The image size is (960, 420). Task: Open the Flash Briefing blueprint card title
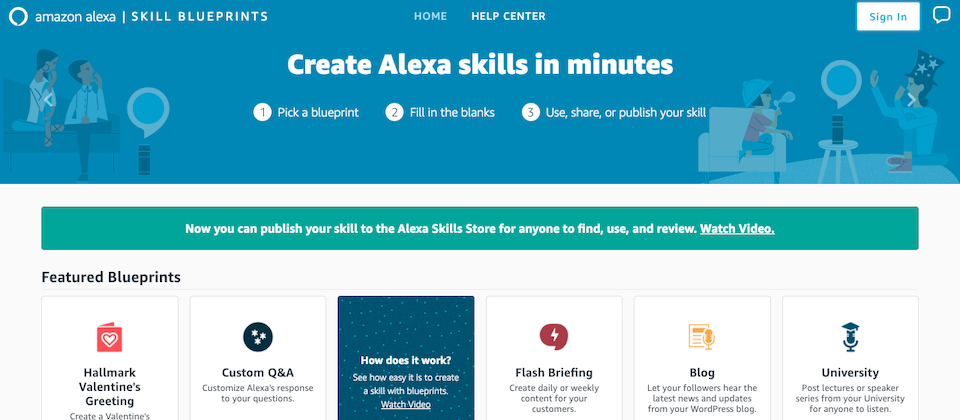[553, 372]
